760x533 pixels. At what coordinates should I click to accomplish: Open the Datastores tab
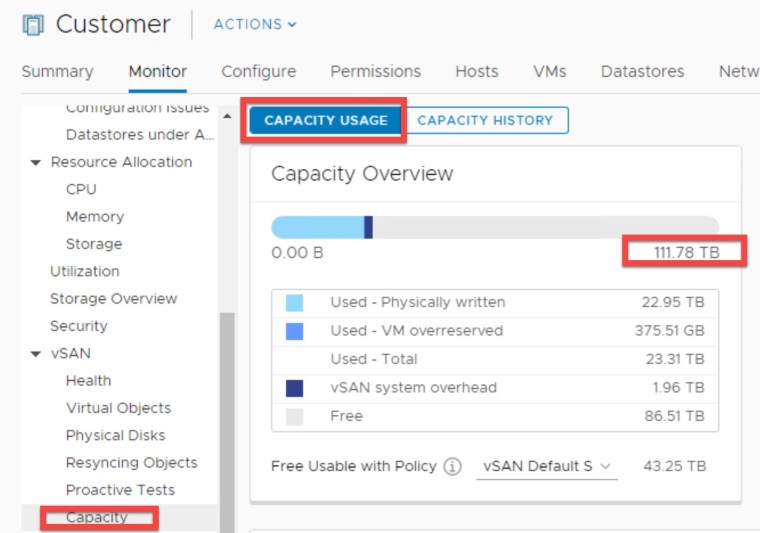(x=643, y=72)
